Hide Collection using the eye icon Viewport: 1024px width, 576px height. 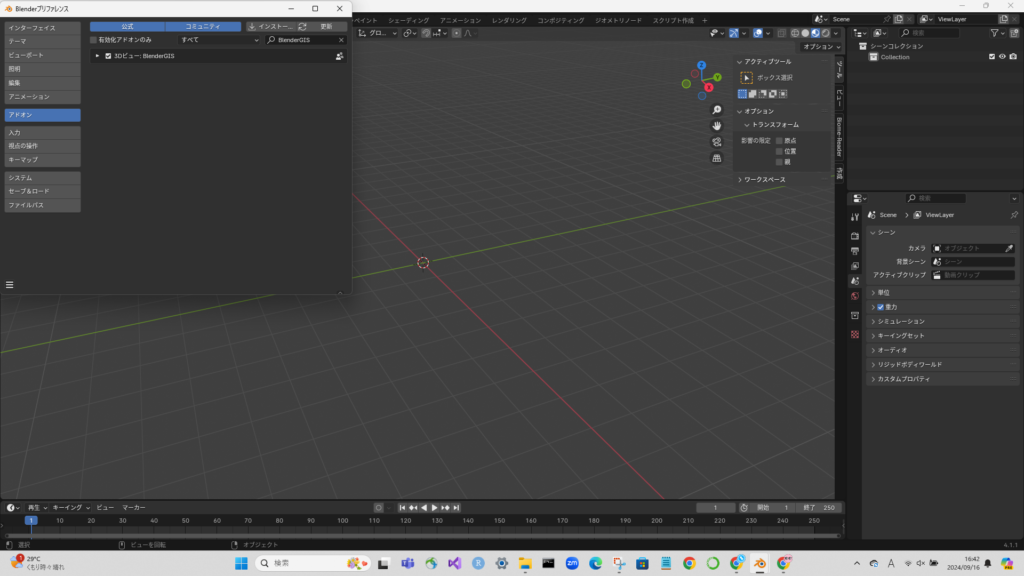coord(1002,57)
